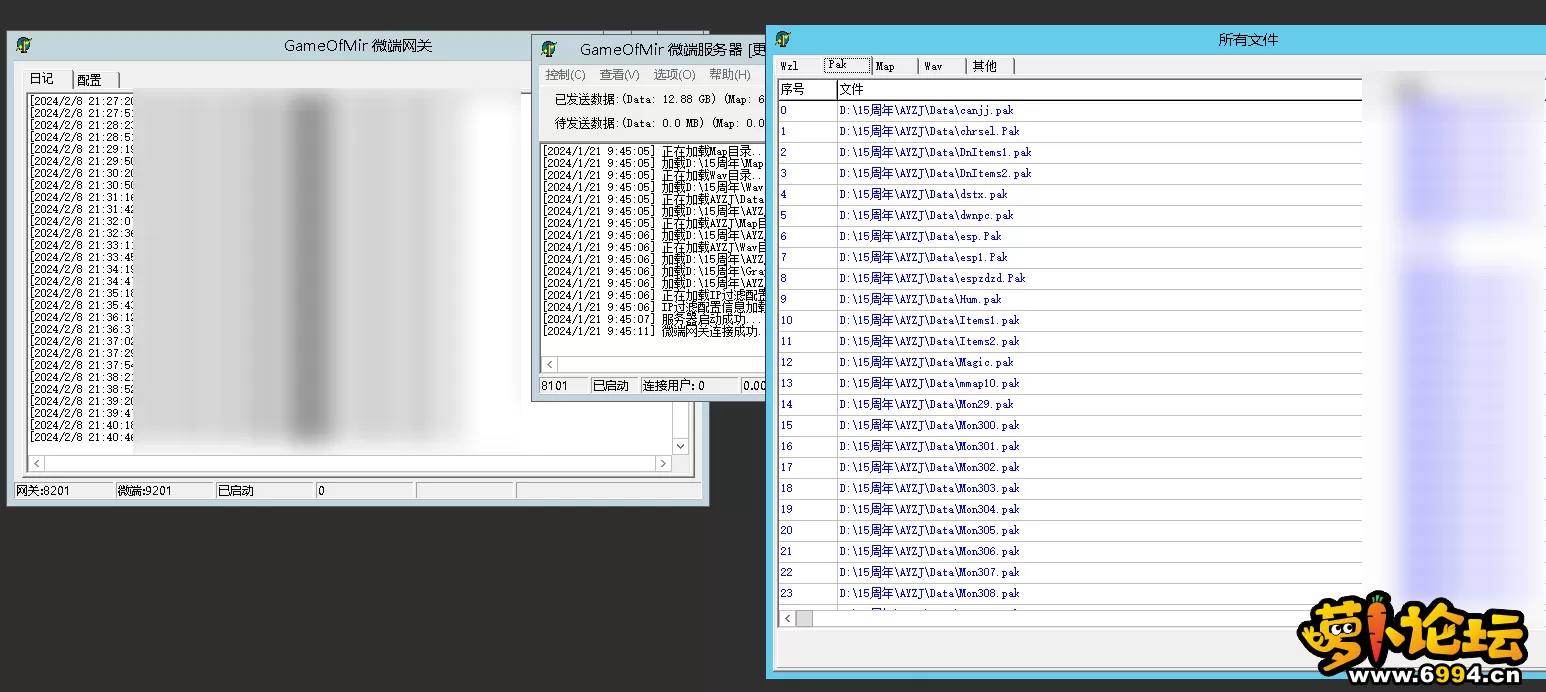Image resolution: width=1546 pixels, height=692 pixels.
Task: Open the 查看(V) menu
Action: coord(619,75)
